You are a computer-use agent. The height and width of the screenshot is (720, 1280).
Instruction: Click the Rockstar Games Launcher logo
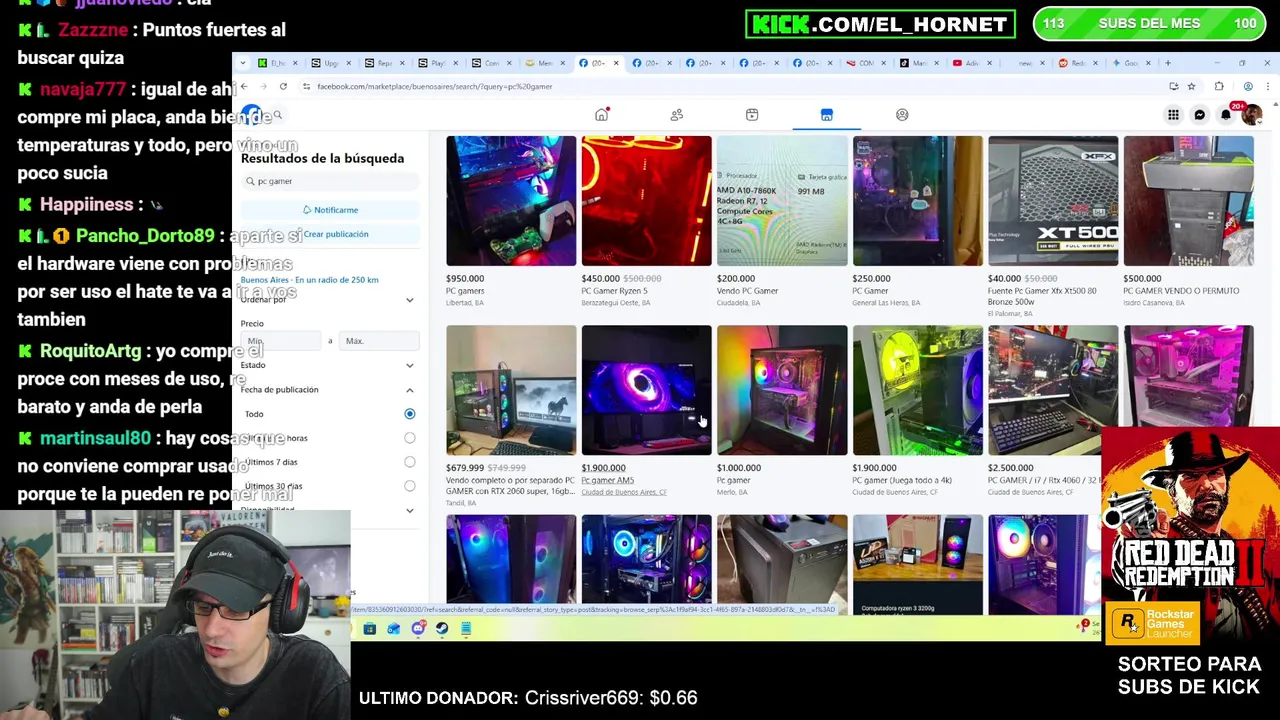click(x=1153, y=623)
